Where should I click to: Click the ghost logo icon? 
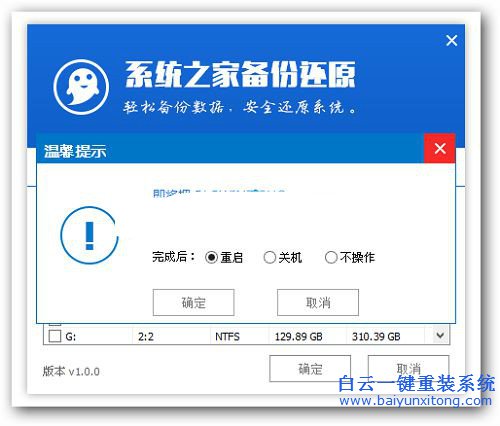pos(81,87)
